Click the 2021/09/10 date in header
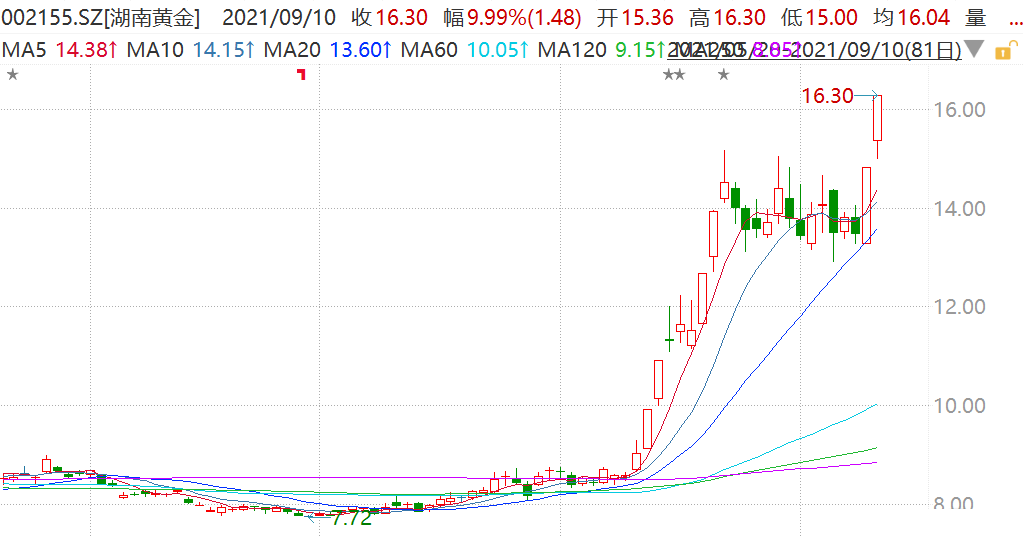The height and width of the screenshot is (536, 1023). 279,18
